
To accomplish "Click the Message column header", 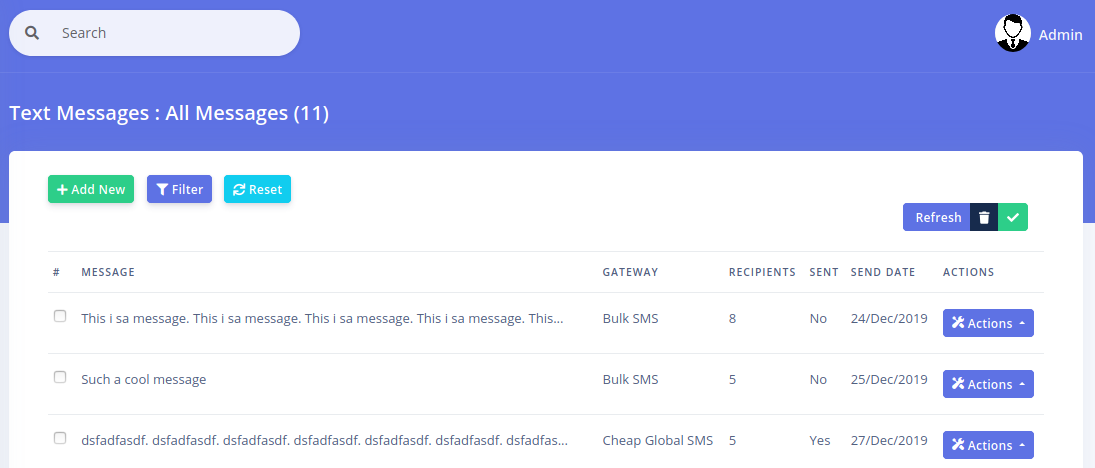I will click(x=108, y=272).
